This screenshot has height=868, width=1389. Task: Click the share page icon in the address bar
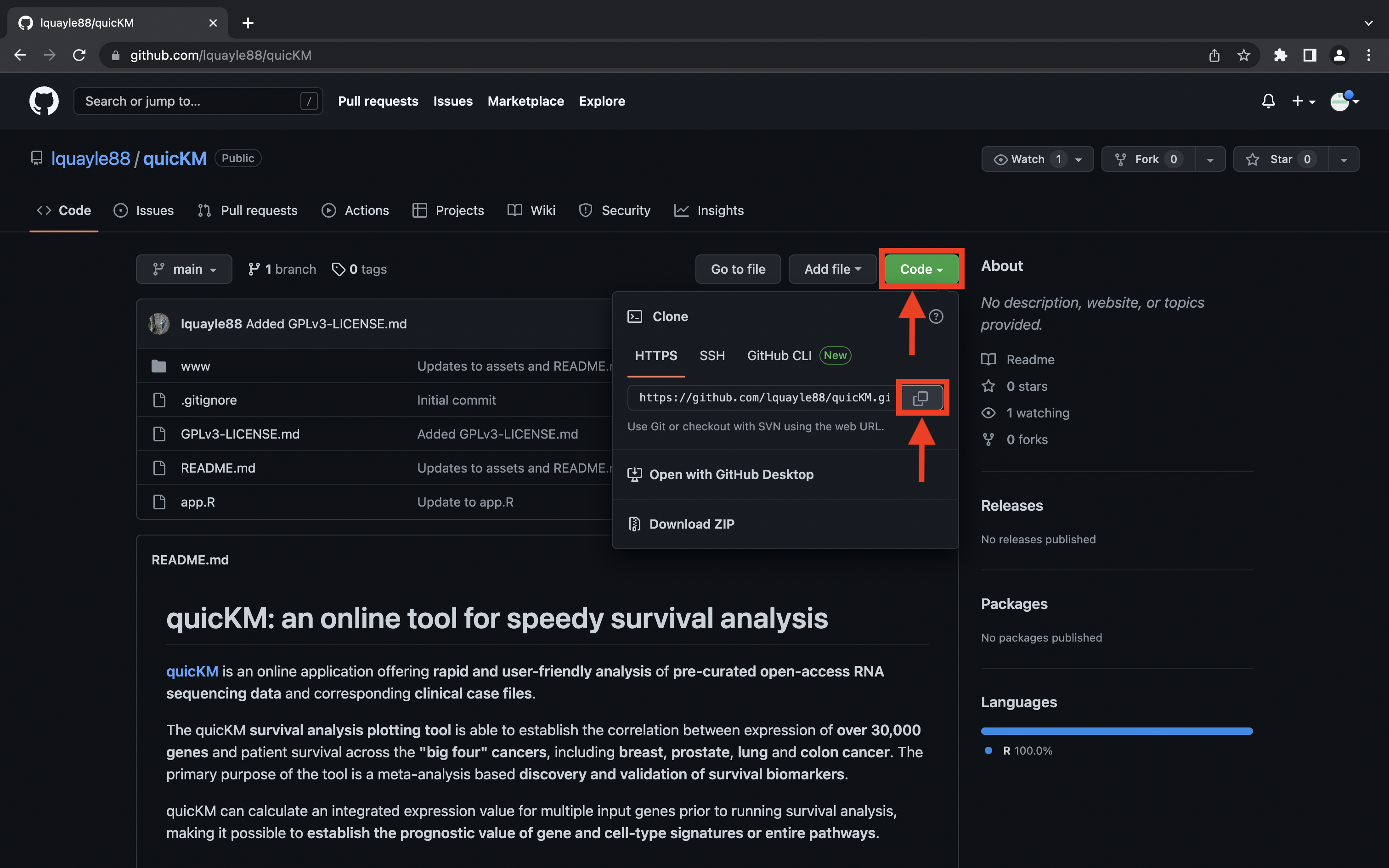pos(1214,55)
